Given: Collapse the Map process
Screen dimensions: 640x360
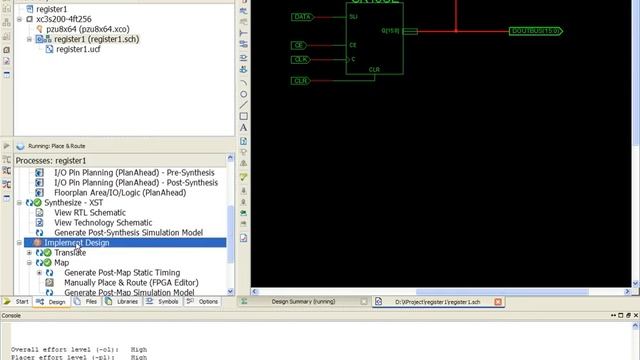Looking at the screenshot, I should (x=29, y=263).
